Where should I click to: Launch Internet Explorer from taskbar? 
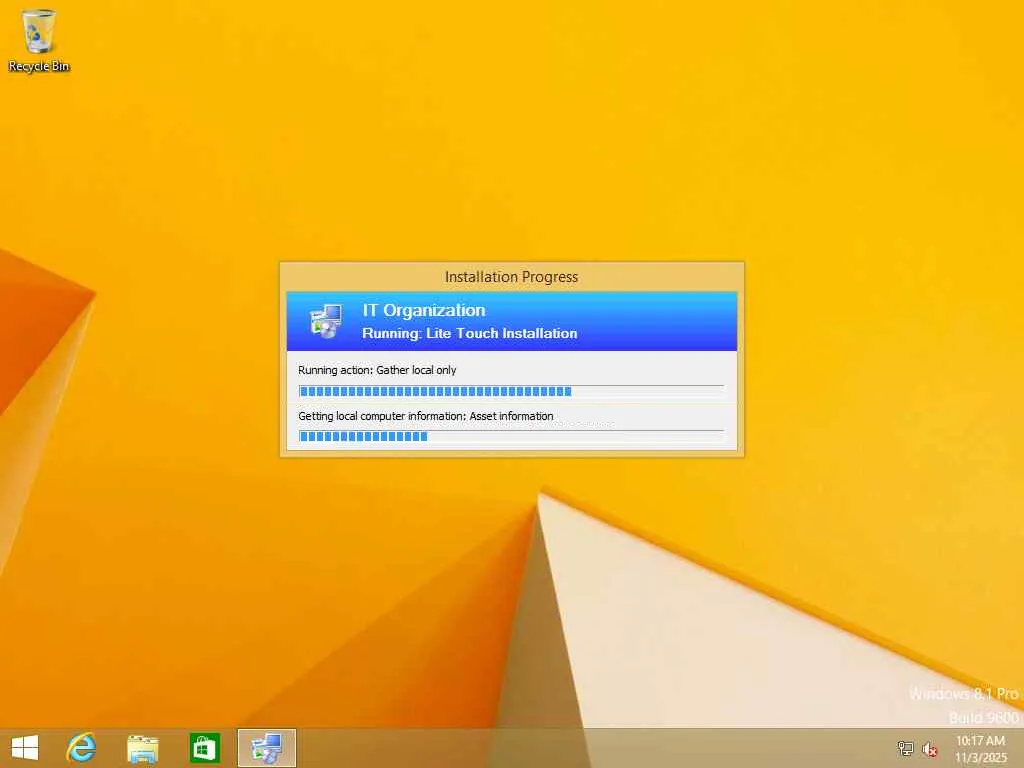pyautogui.click(x=82, y=748)
